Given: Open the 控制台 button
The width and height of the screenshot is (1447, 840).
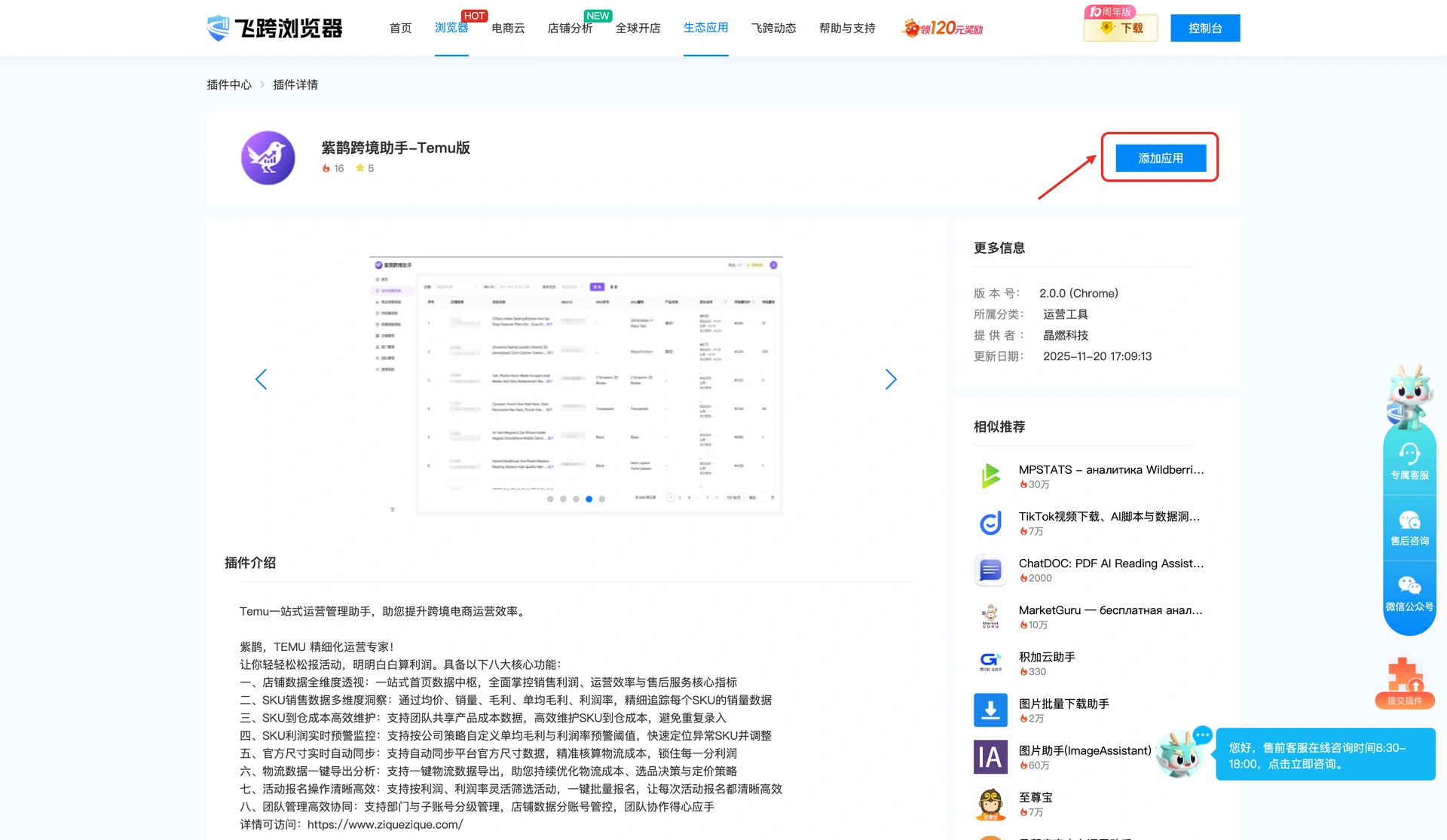Looking at the screenshot, I should 1205,28.
